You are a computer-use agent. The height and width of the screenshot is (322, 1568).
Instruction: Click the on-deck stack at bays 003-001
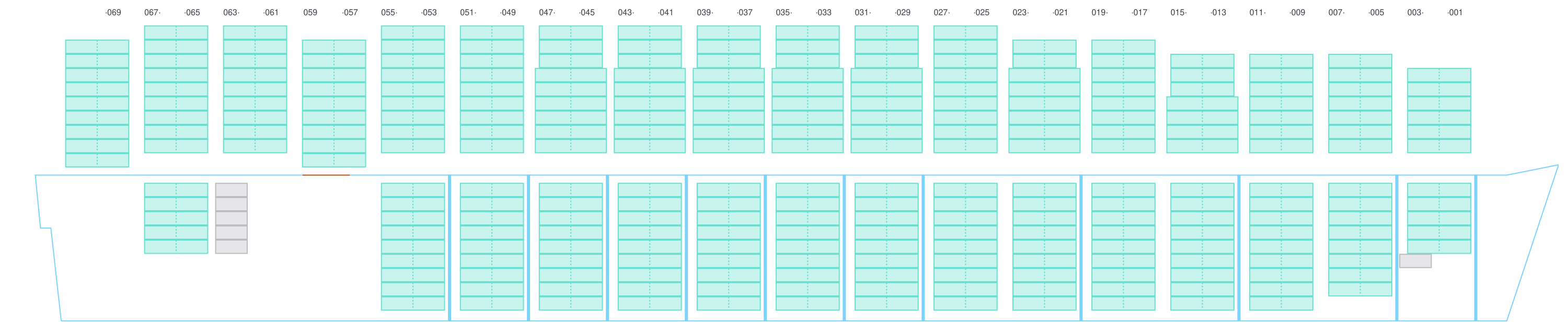(1439, 111)
